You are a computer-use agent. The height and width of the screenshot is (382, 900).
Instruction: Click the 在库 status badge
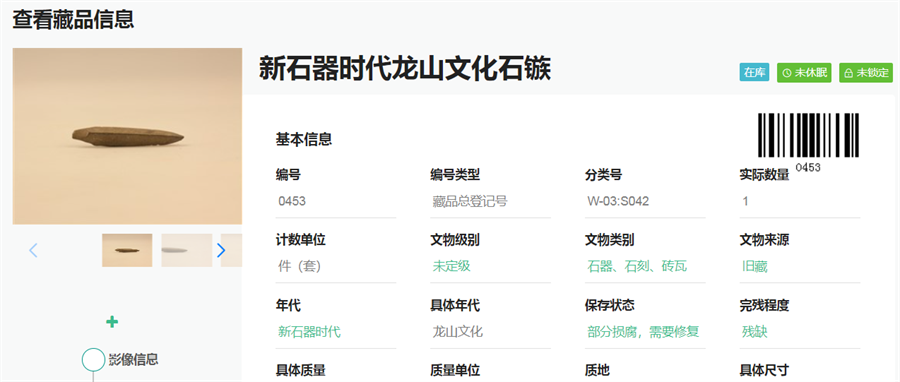754,73
